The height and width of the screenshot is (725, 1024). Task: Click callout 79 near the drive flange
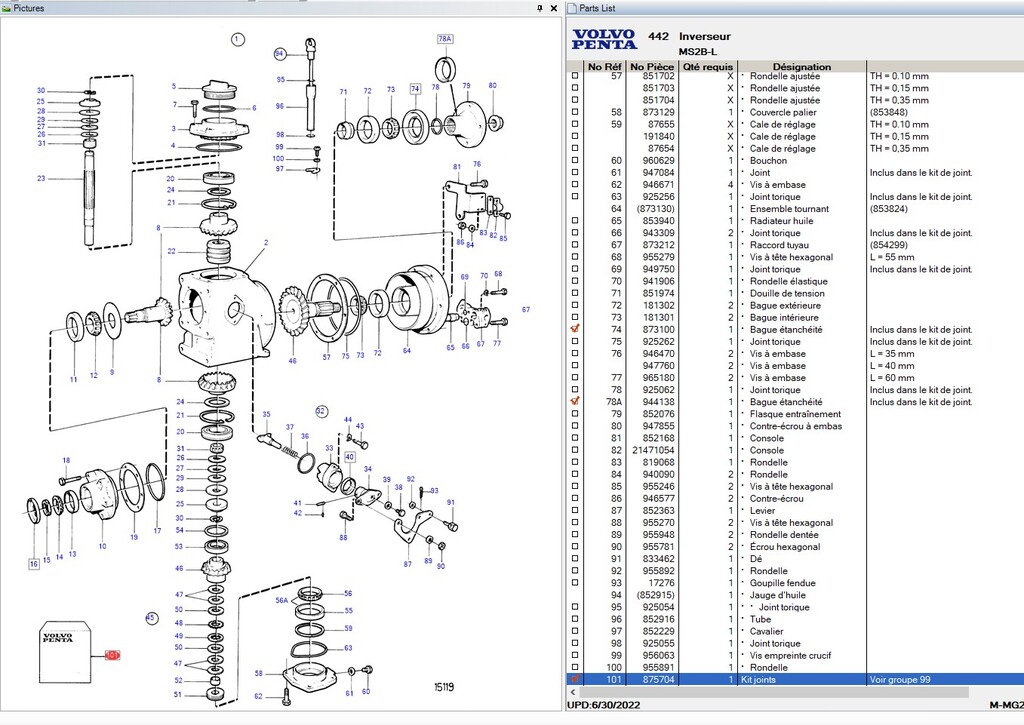(466, 86)
